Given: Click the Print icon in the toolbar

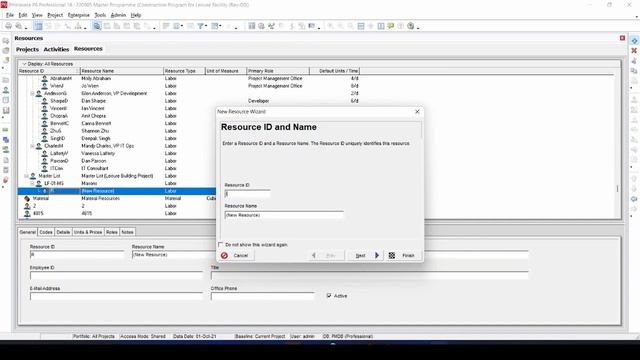Looking at the screenshot, I should coord(8,26).
